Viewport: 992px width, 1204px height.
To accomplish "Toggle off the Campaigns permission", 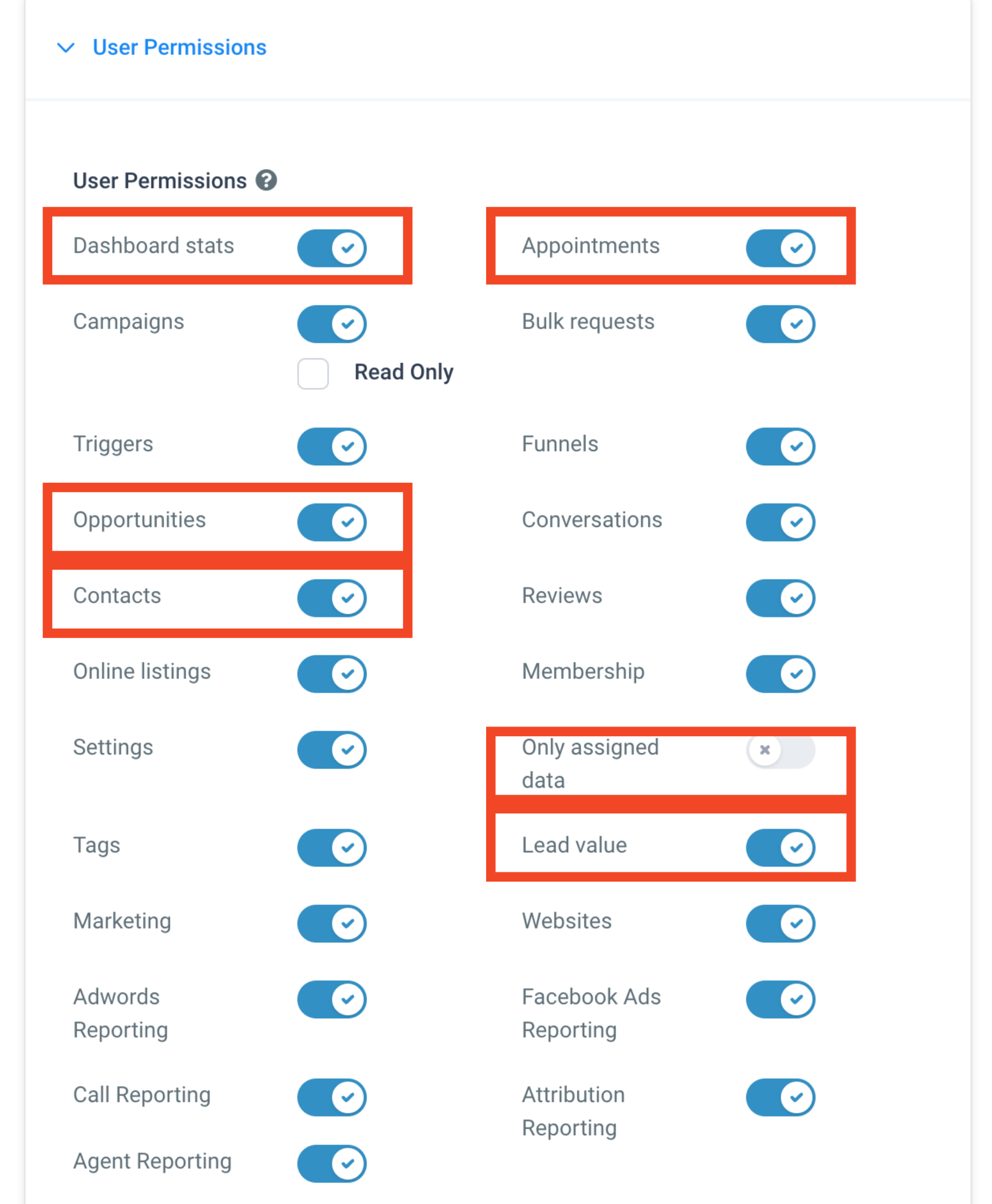I will 331,324.
